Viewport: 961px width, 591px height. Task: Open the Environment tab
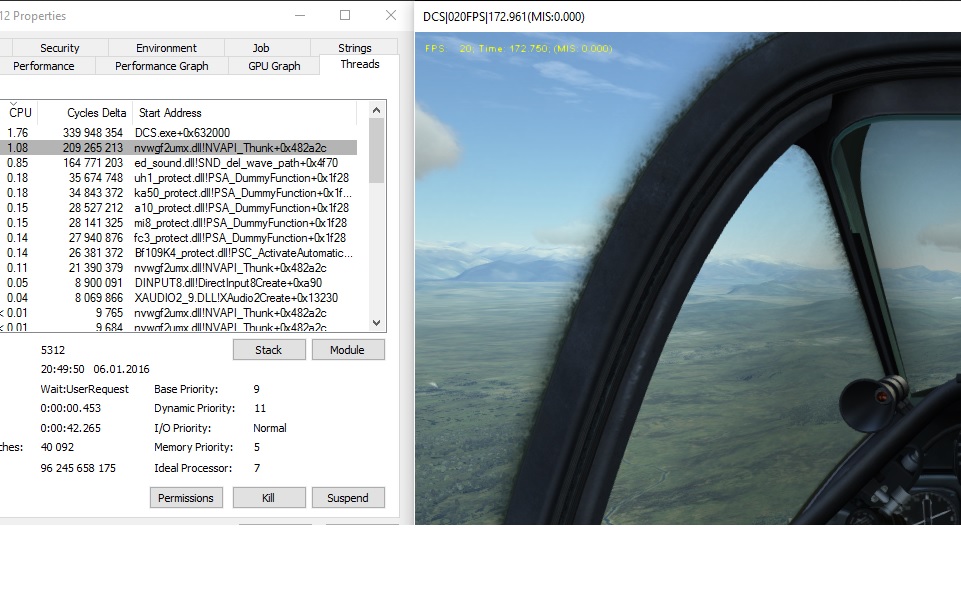click(x=166, y=48)
